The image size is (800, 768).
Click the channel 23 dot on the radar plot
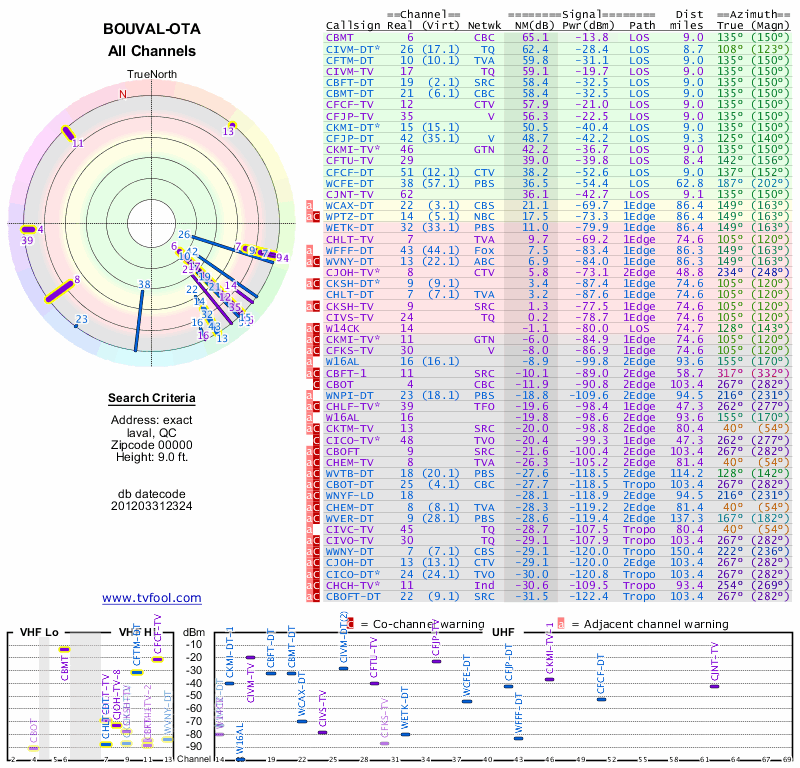76,326
